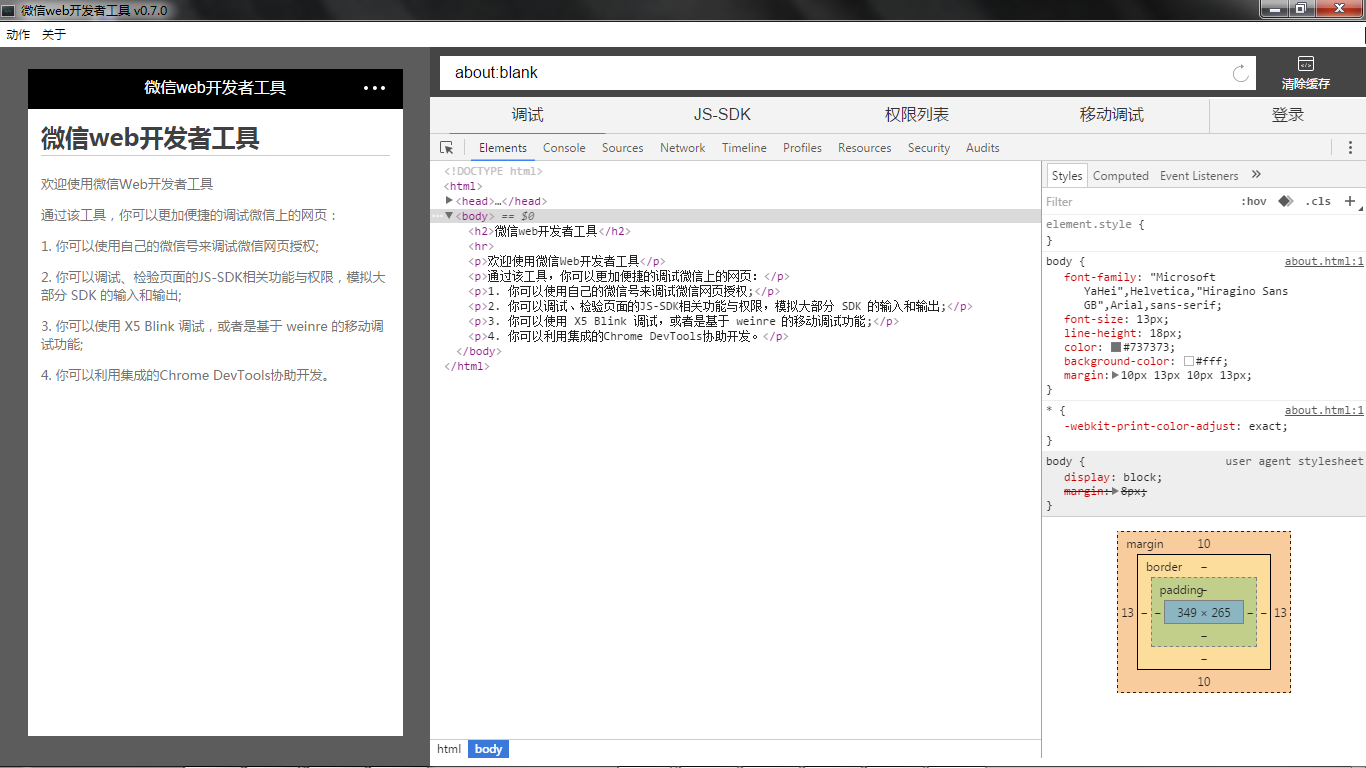Open the Profiles tab
This screenshot has width=1366, height=768.
point(802,148)
